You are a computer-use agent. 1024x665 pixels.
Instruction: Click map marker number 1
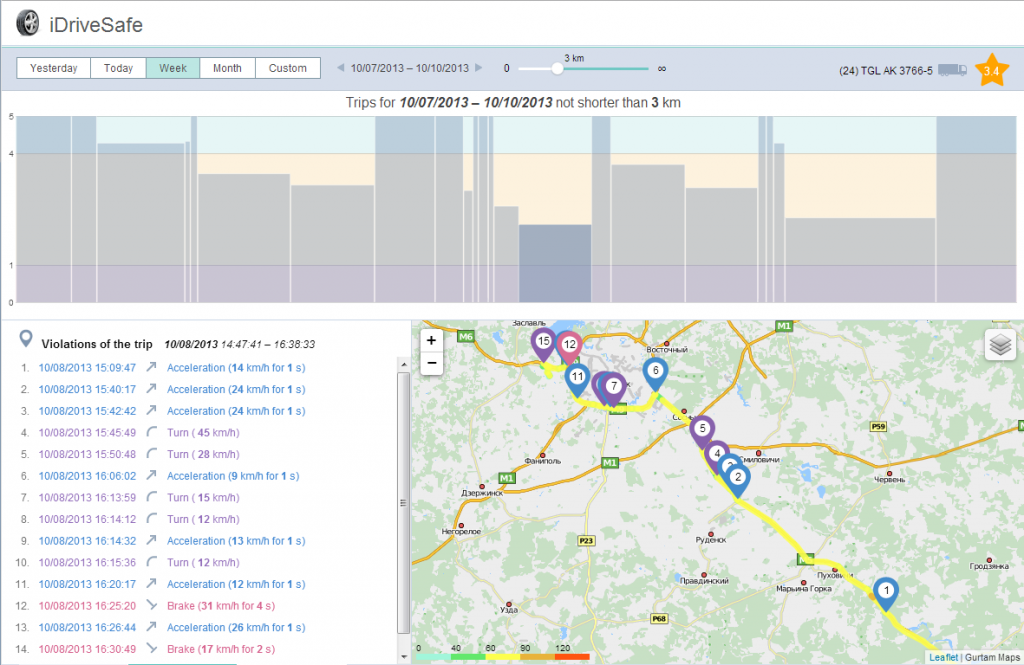pos(885,591)
